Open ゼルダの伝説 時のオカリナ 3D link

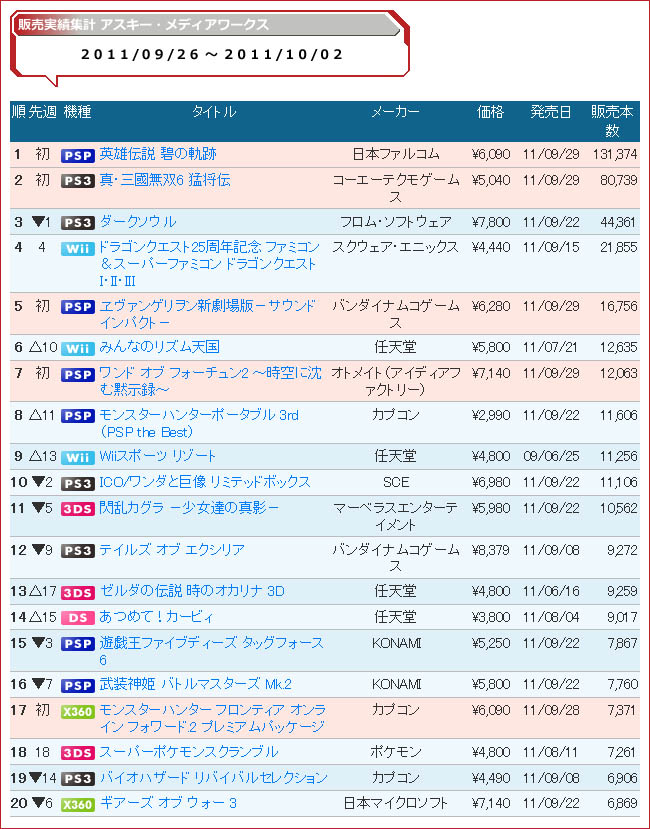tap(192, 591)
